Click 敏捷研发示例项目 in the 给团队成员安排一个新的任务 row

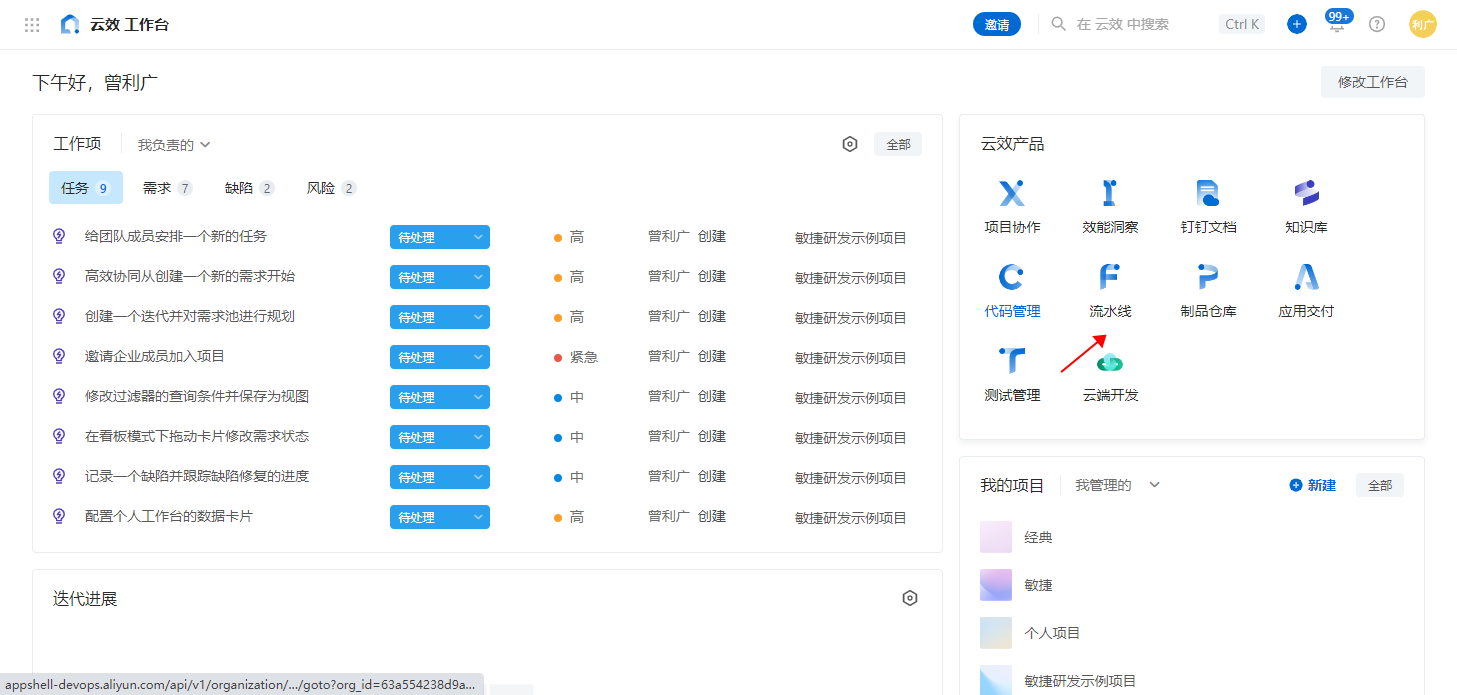click(851, 237)
